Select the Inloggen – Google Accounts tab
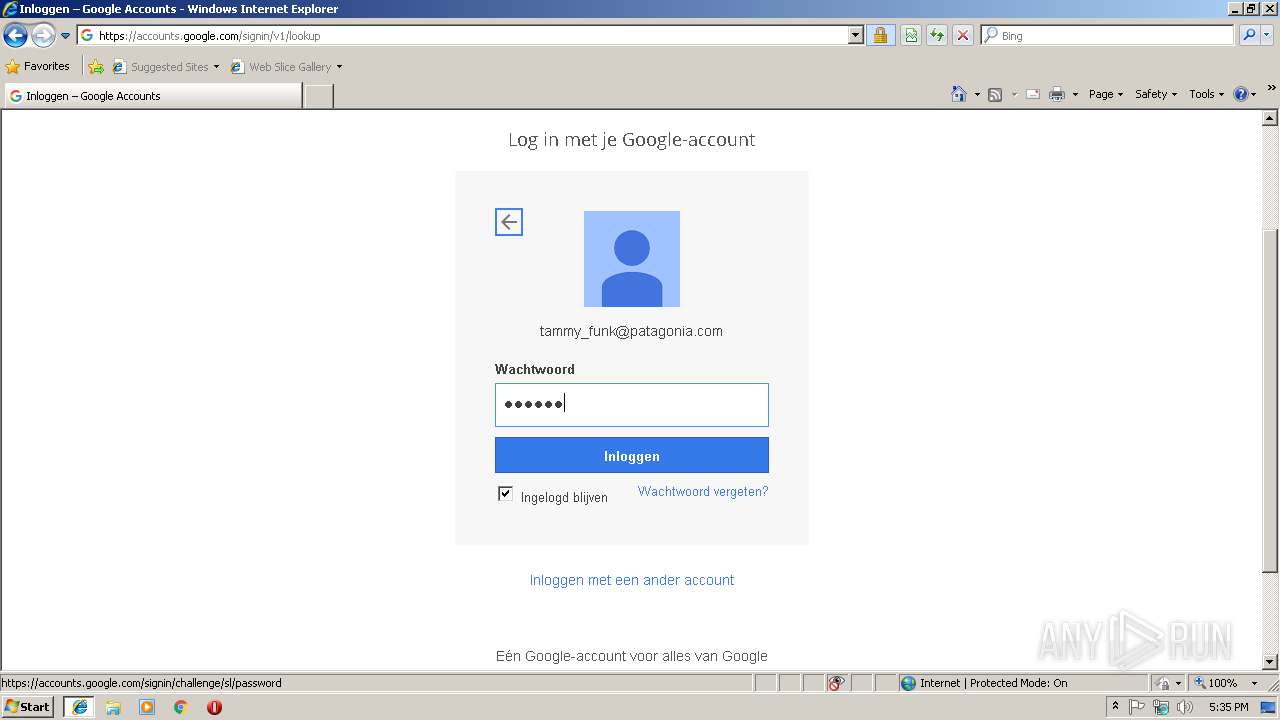1280x720 pixels. click(152, 96)
